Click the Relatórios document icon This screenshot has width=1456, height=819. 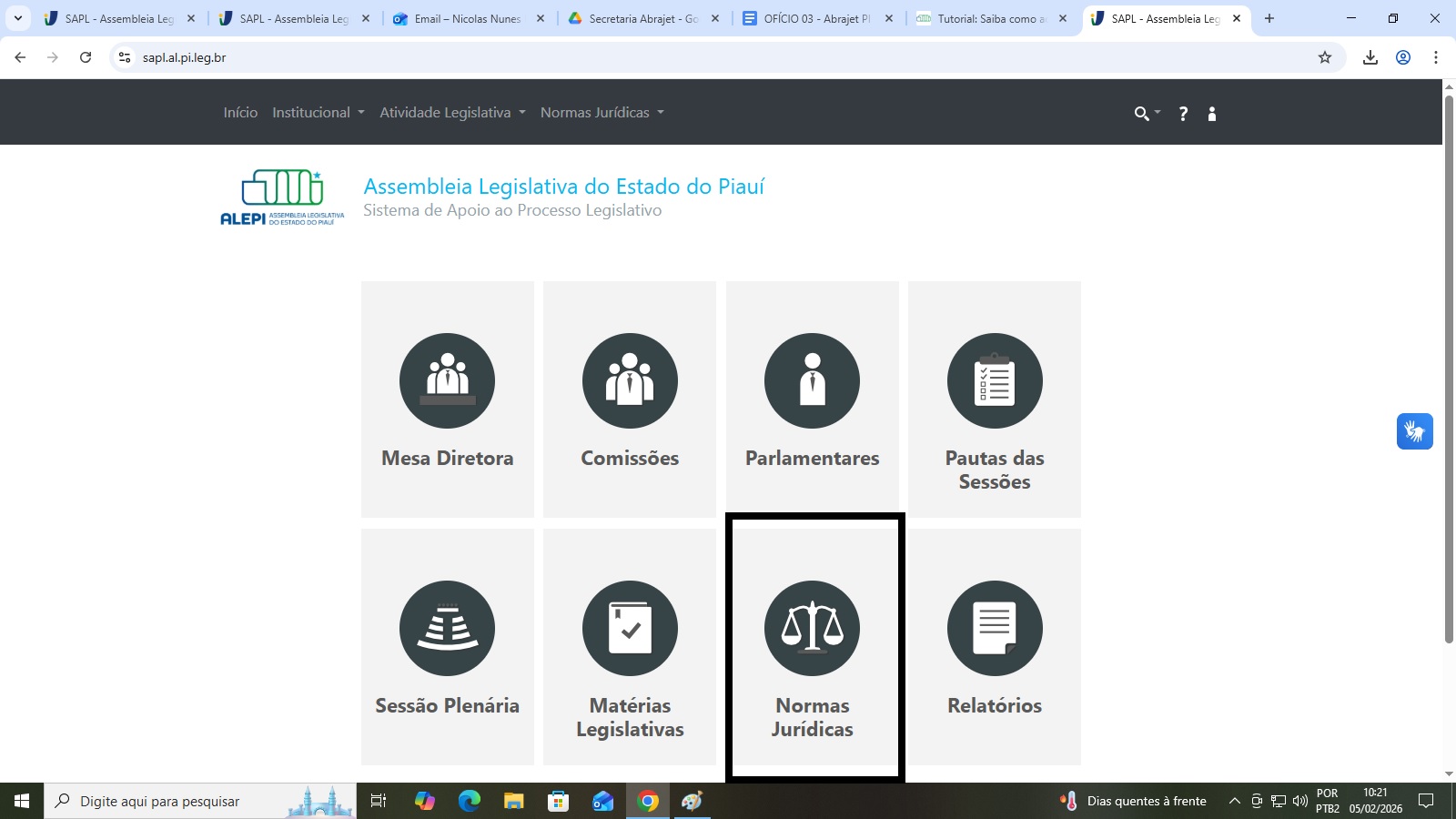pyautogui.click(x=995, y=629)
